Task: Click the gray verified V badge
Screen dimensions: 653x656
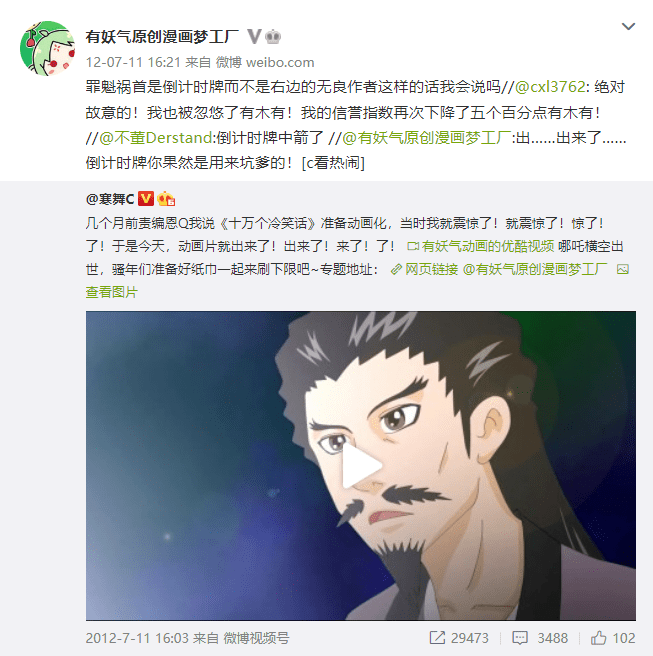Action: (254, 37)
